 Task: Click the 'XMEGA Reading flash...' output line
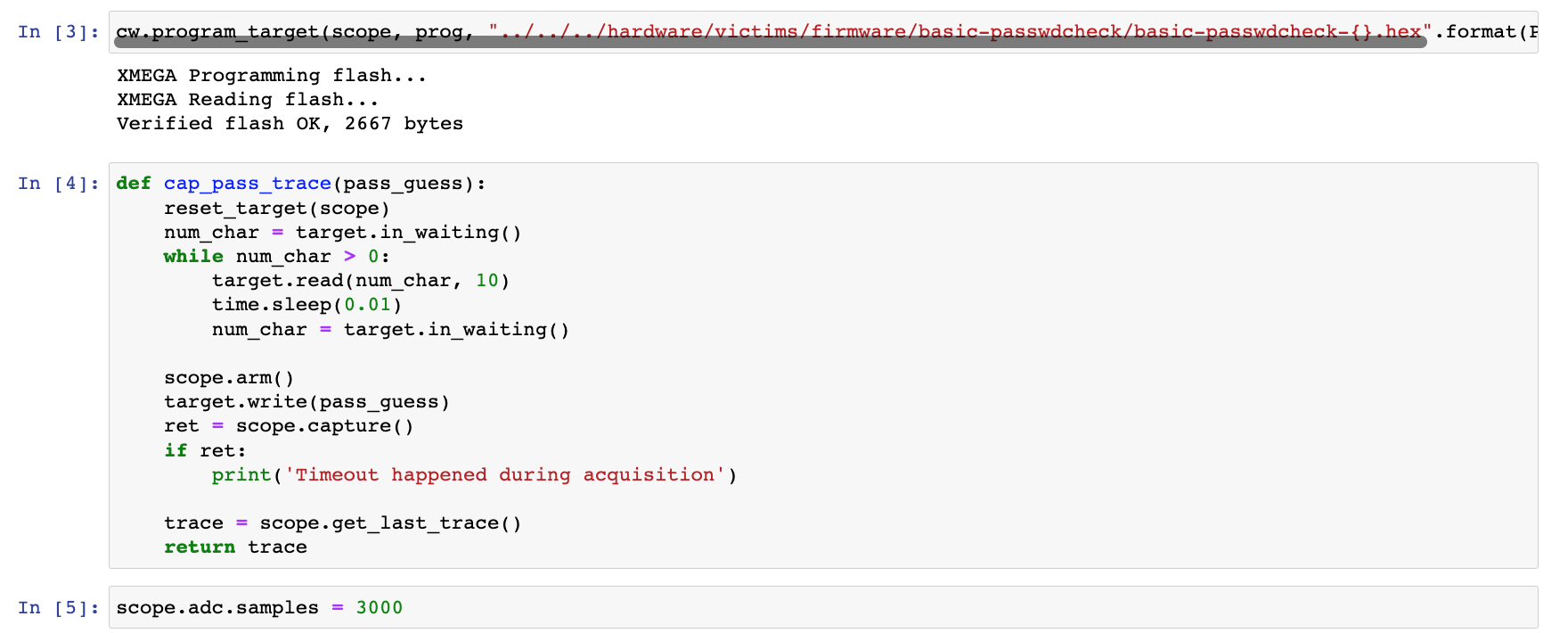[248, 100]
